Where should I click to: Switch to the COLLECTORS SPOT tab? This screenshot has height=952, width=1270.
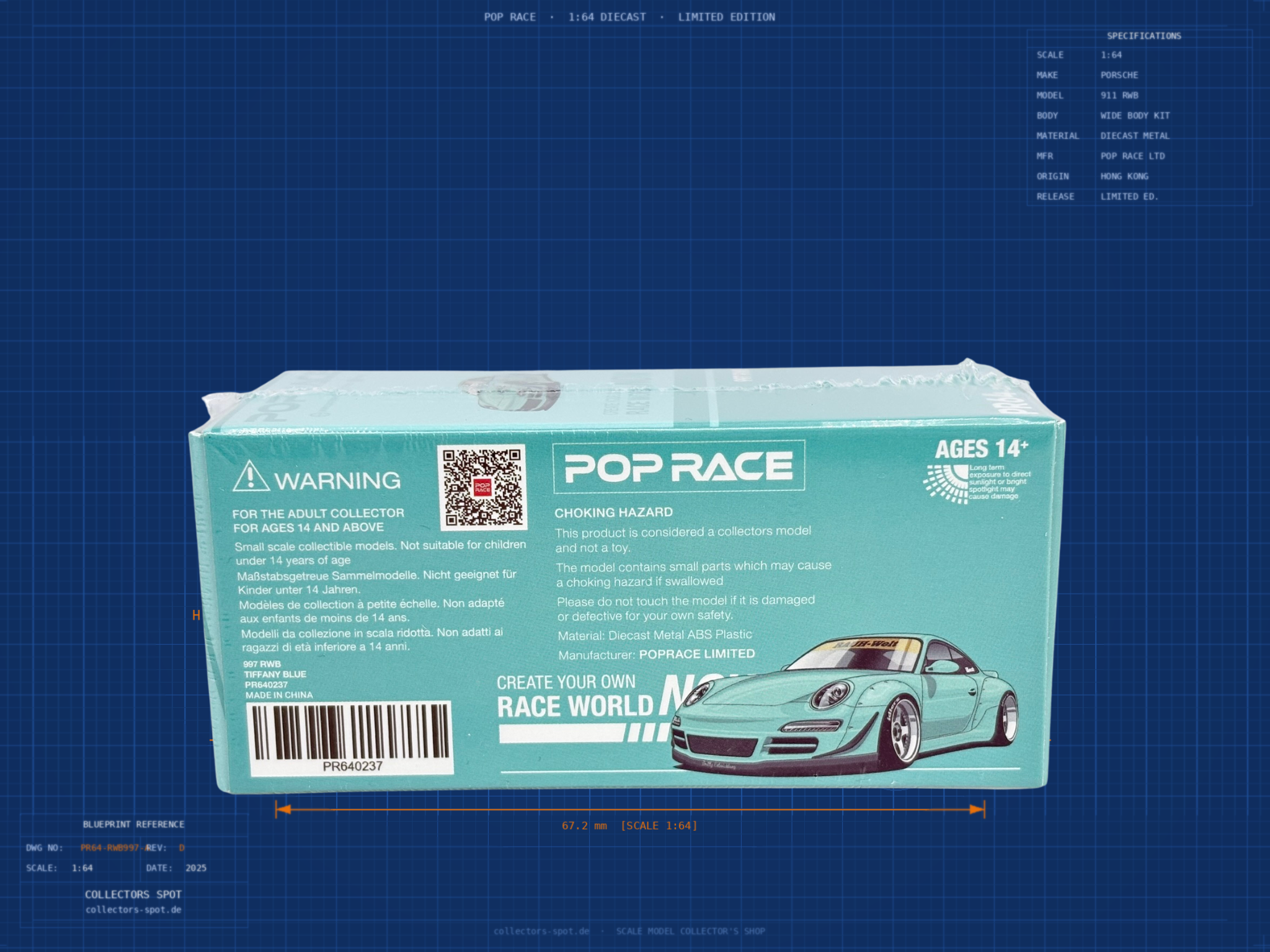pyautogui.click(x=133, y=894)
